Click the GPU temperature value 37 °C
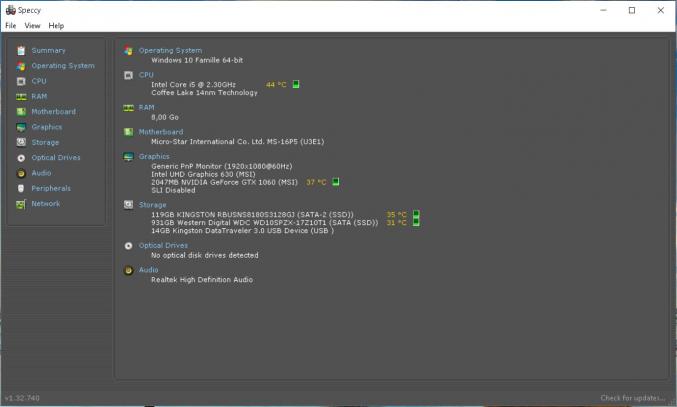 tap(316, 182)
